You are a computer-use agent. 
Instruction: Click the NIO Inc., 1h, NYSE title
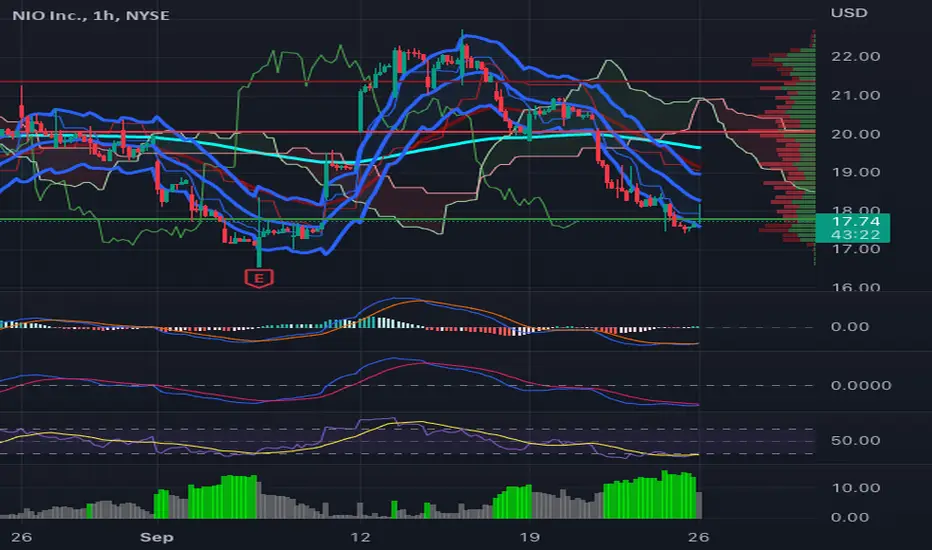pyautogui.click(x=91, y=15)
